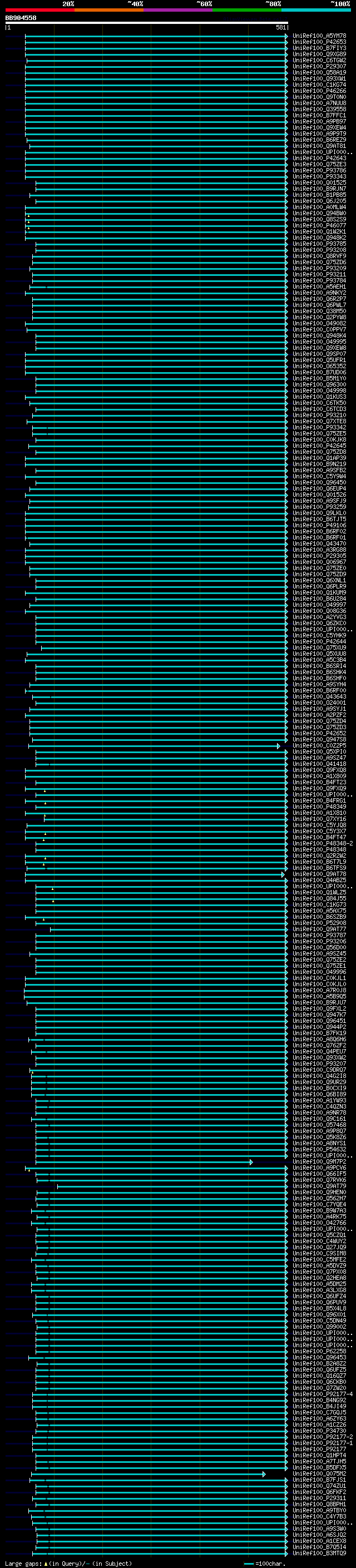
Task: Select the UniRef100_Q9XG89 row label
Action: (319, 54)
